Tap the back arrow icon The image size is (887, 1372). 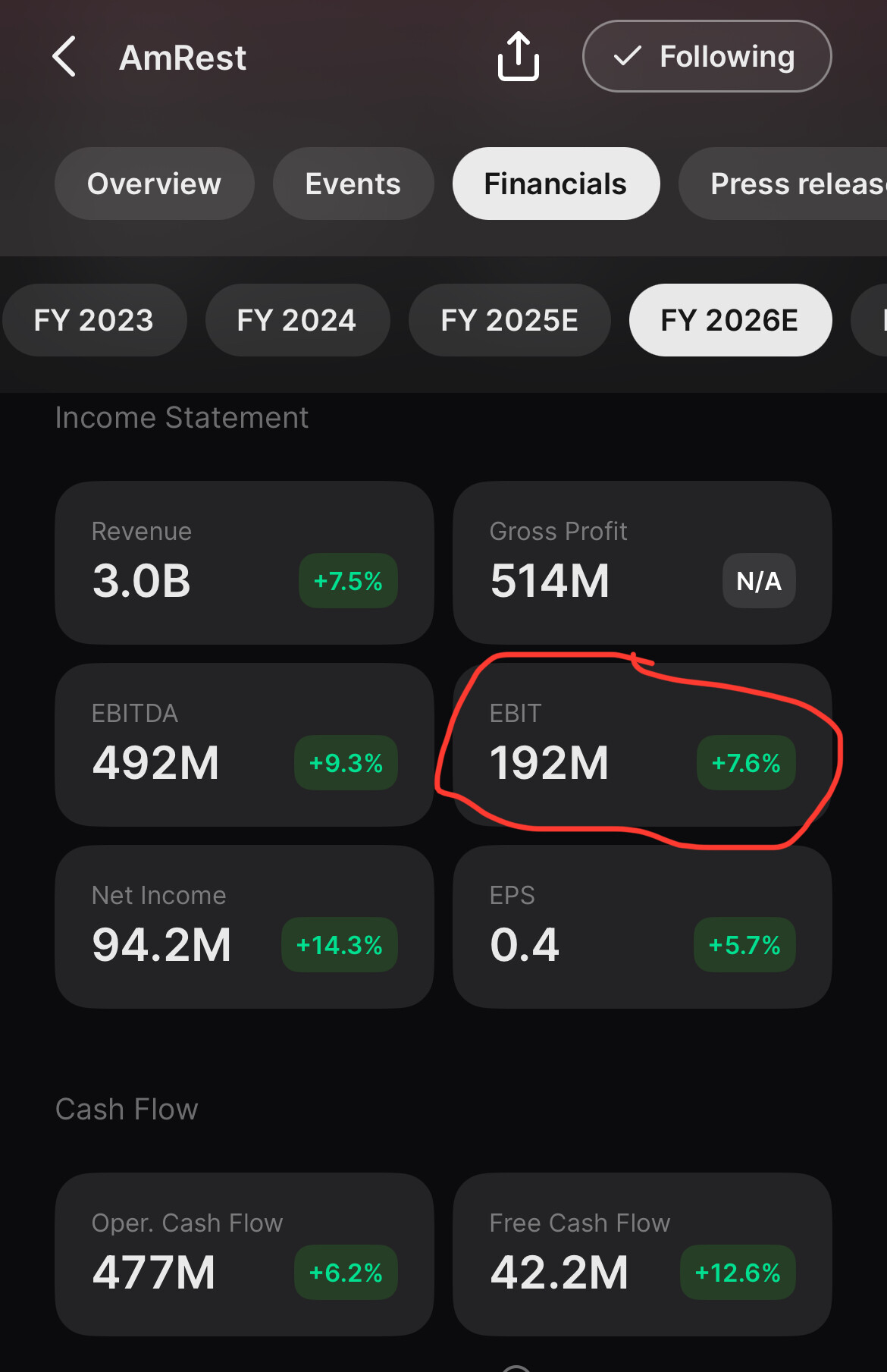[64, 57]
